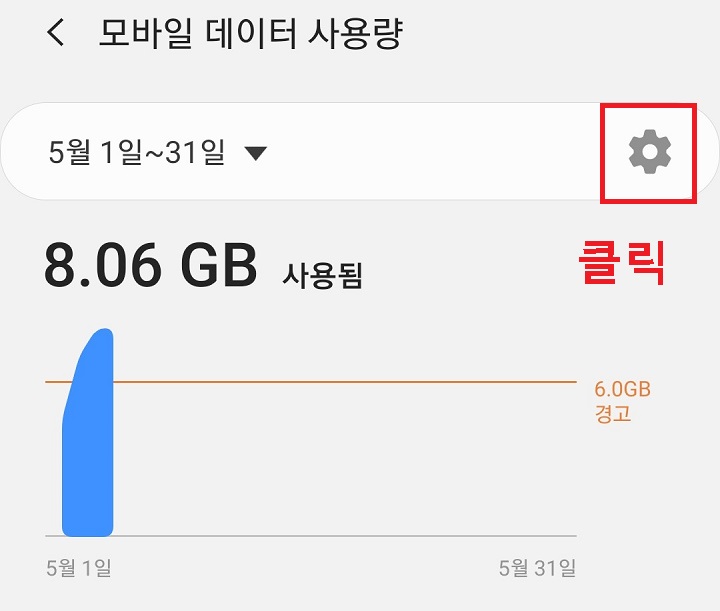Tap the back arrow beside 모바일 데이터 사용량
The width and height of the screenshot is (720, 611).
tap(56, 33)
